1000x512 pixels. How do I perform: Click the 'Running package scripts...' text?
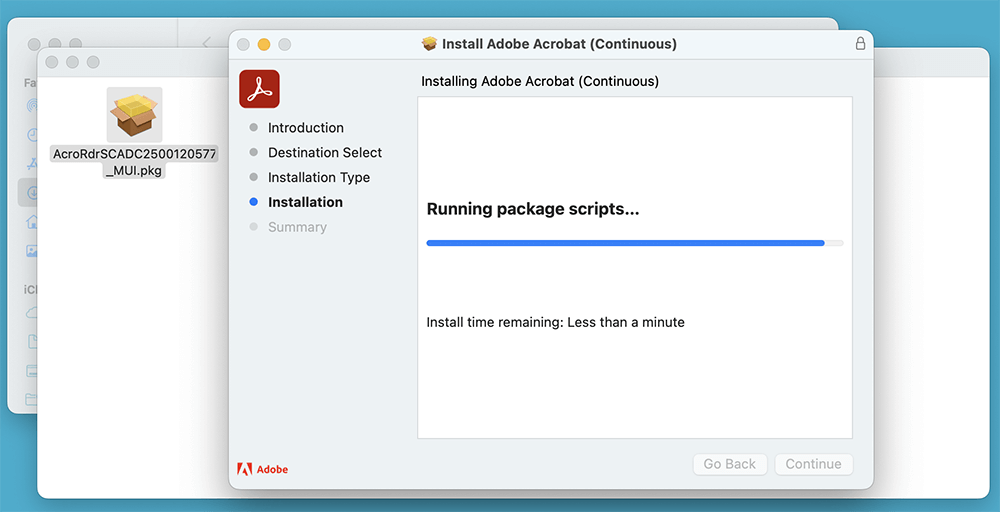pyautogui.click(x=533, y=209)
